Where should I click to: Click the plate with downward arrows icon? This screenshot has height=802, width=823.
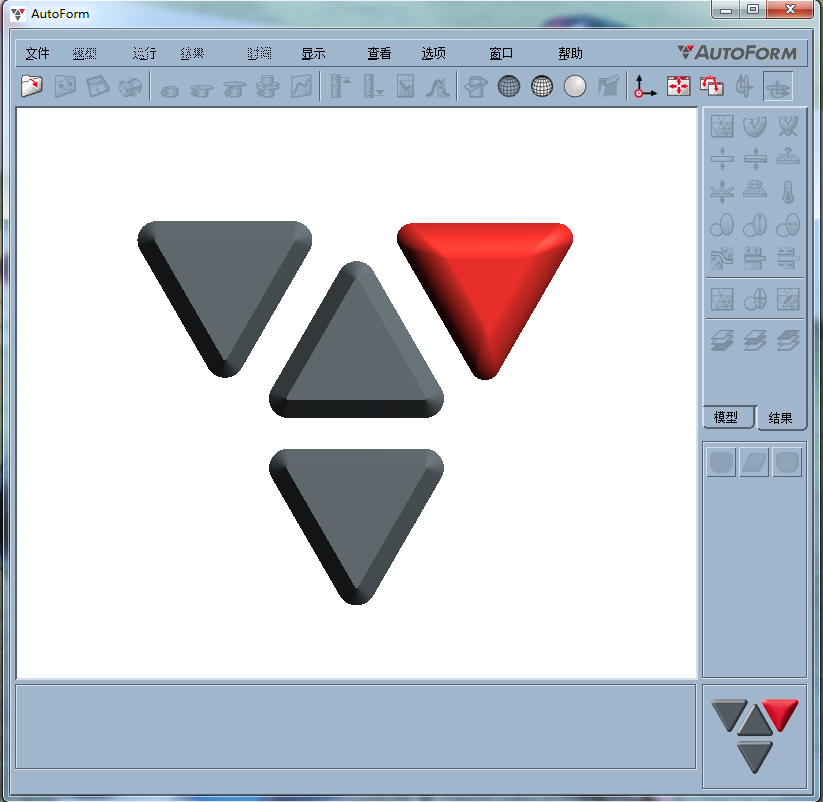pos(755,258)
